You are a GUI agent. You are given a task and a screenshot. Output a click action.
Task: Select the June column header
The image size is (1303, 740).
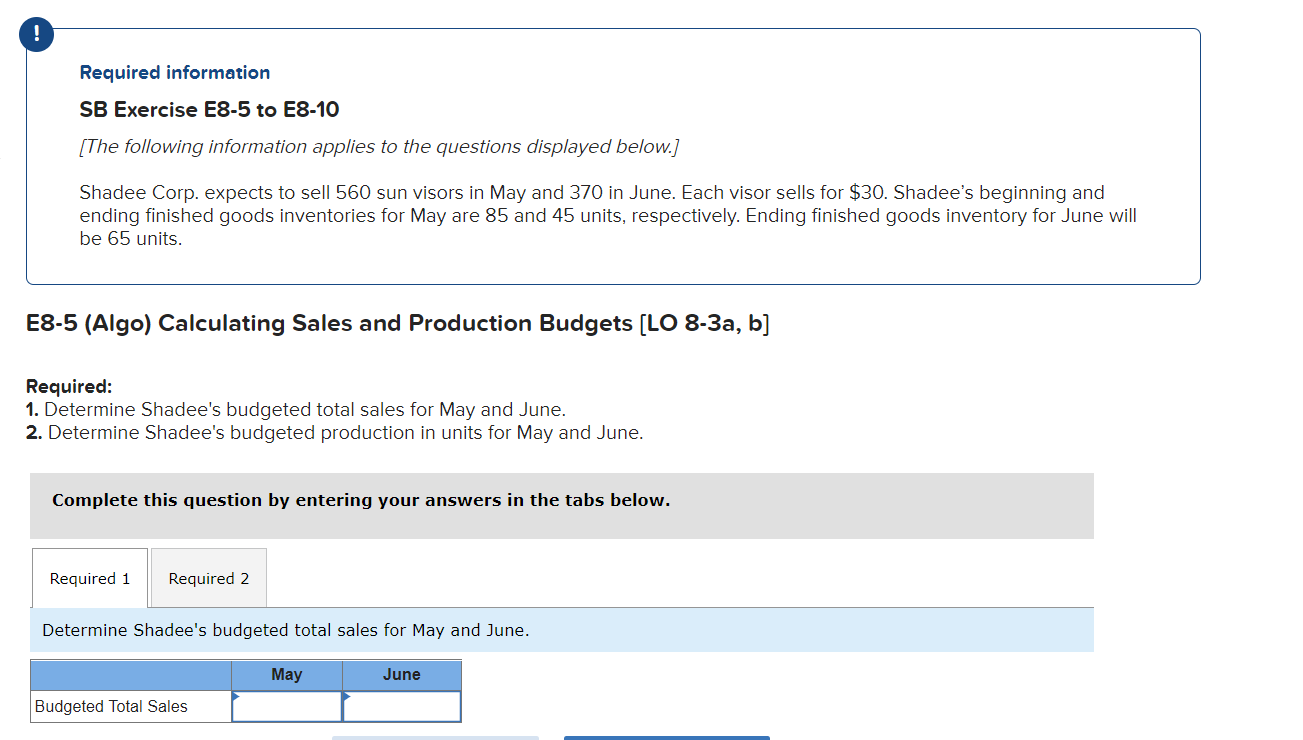402,675
